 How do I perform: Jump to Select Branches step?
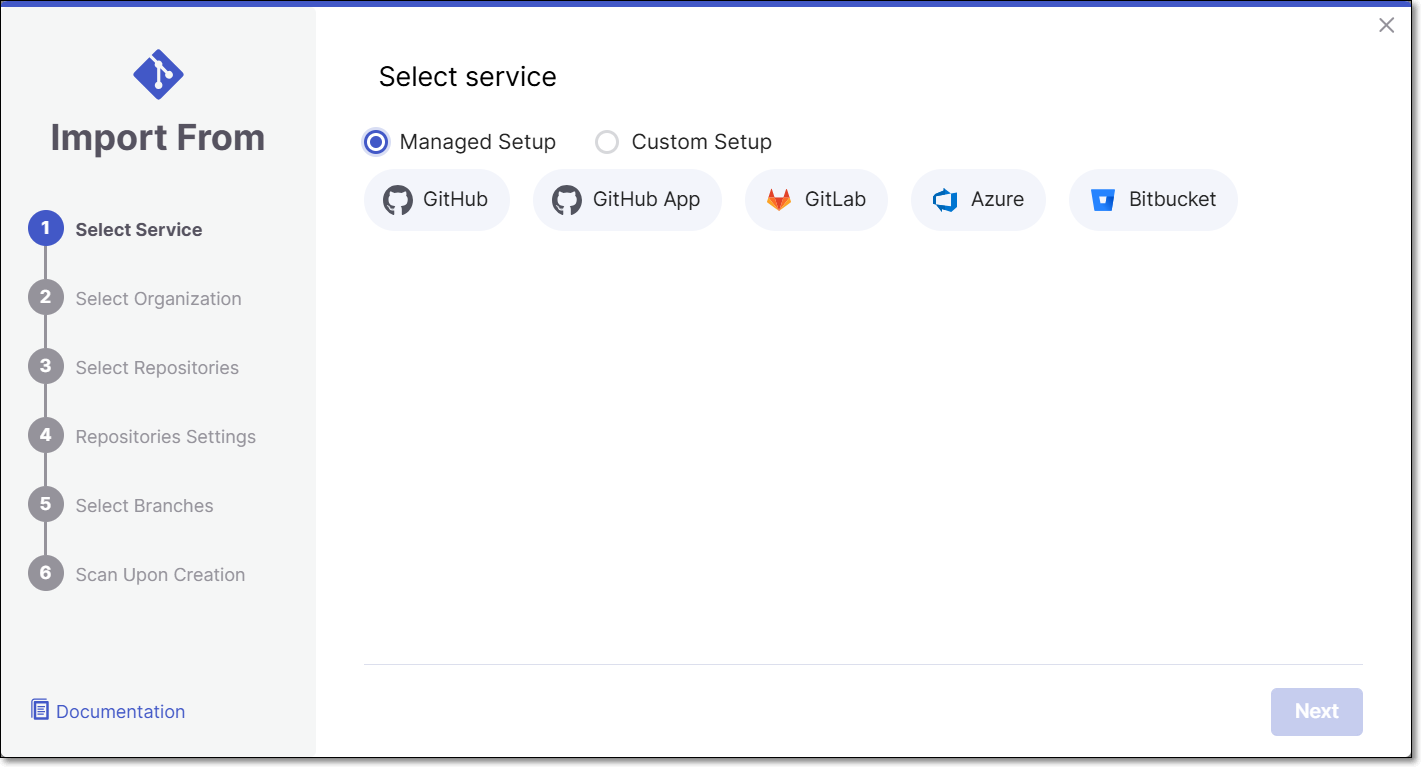145,505
